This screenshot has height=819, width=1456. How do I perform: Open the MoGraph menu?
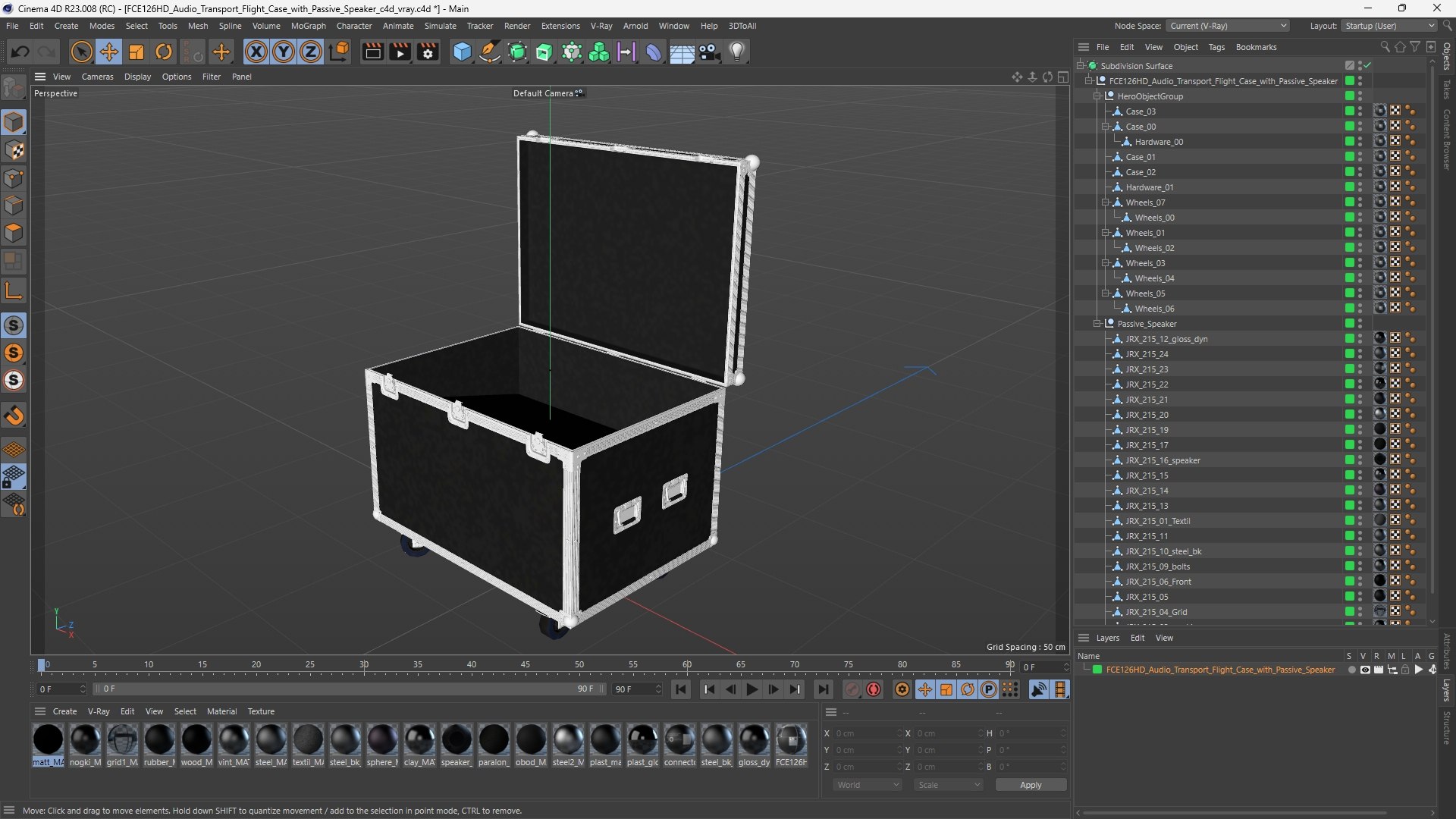point(308,26)
